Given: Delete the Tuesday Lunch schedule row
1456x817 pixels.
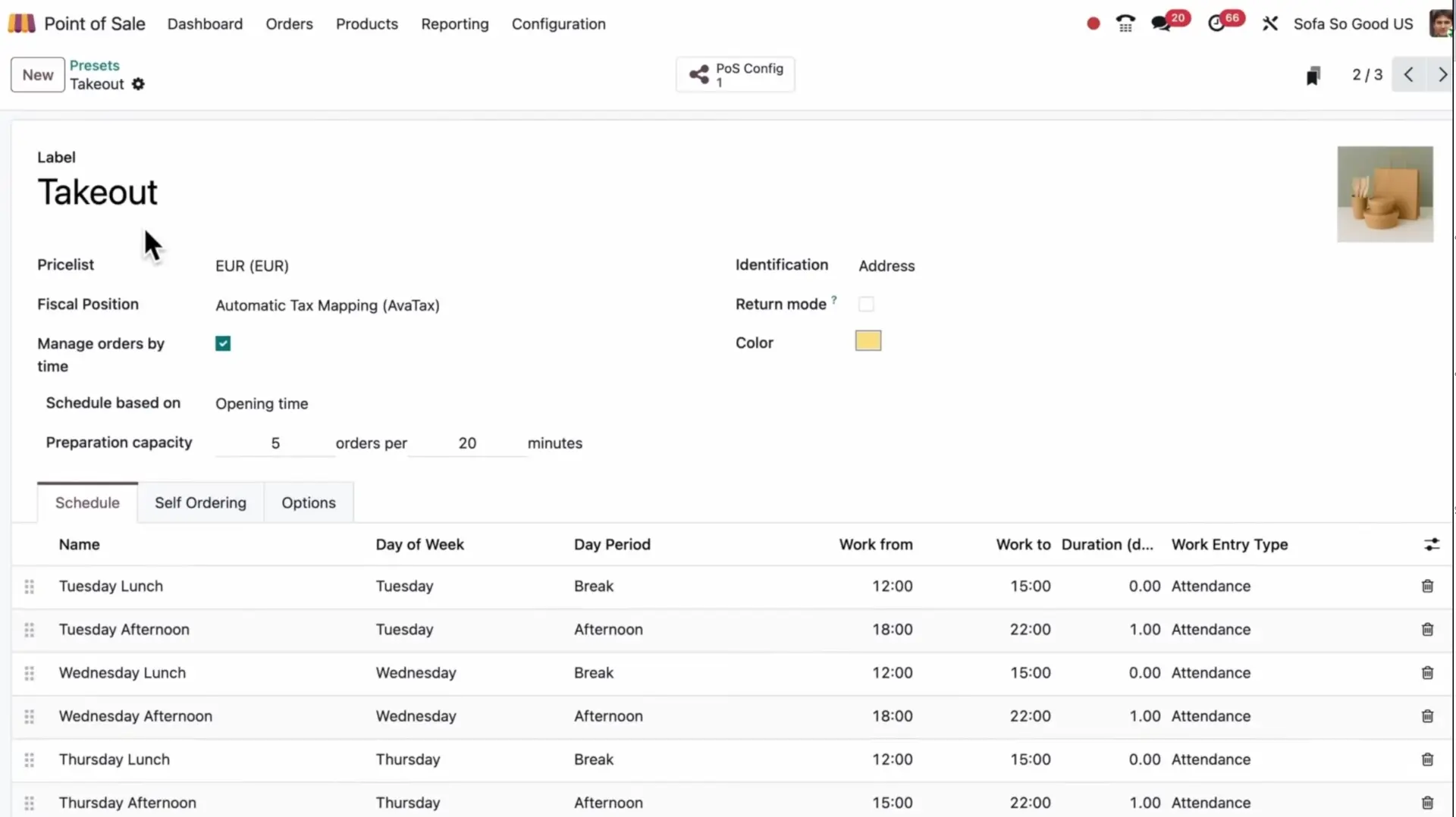Looking at the screenshot, I should [1428, 586].
